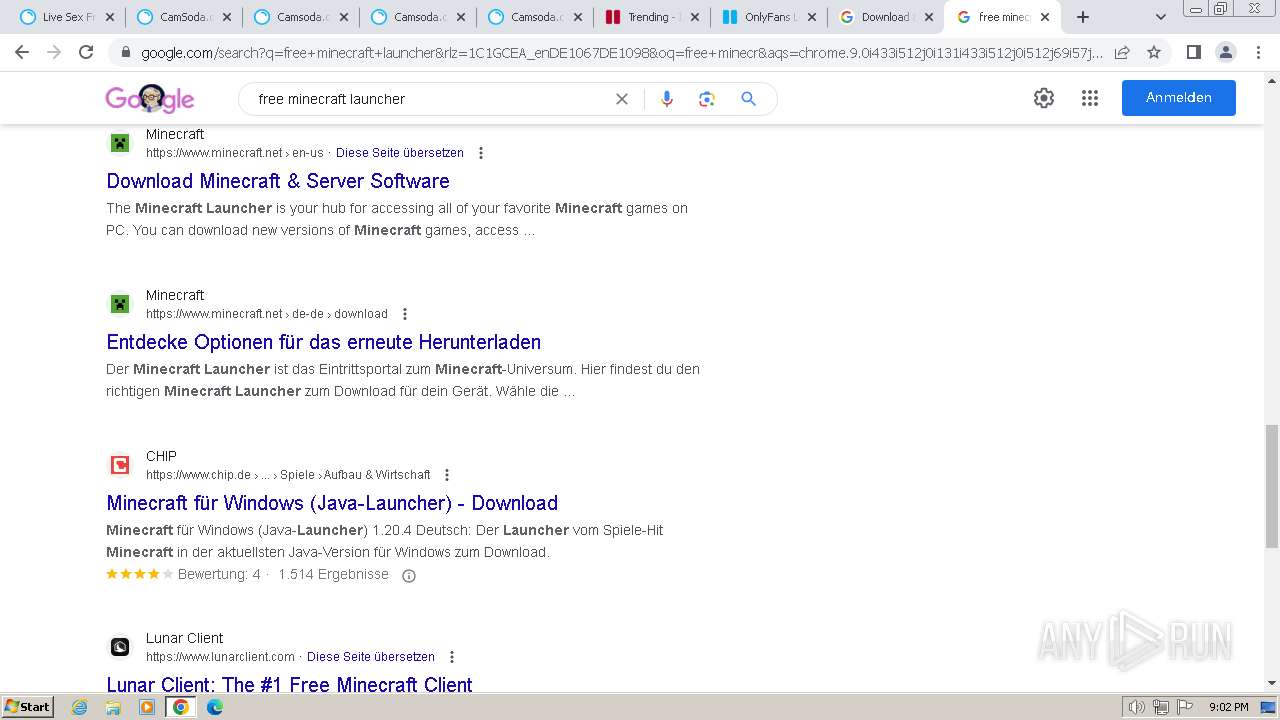Click the address bar URL
Screen dimensions: 1280x720
pos(620,52)
